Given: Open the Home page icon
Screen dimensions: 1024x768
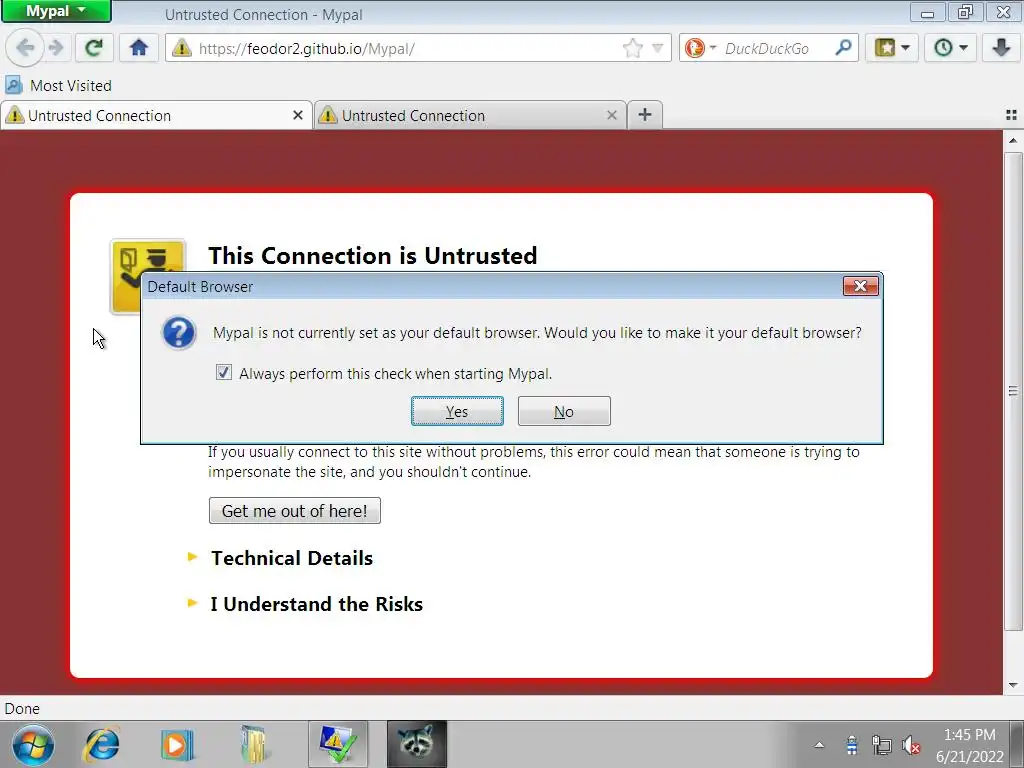Looking at the screenshot, I should point(138,48).
